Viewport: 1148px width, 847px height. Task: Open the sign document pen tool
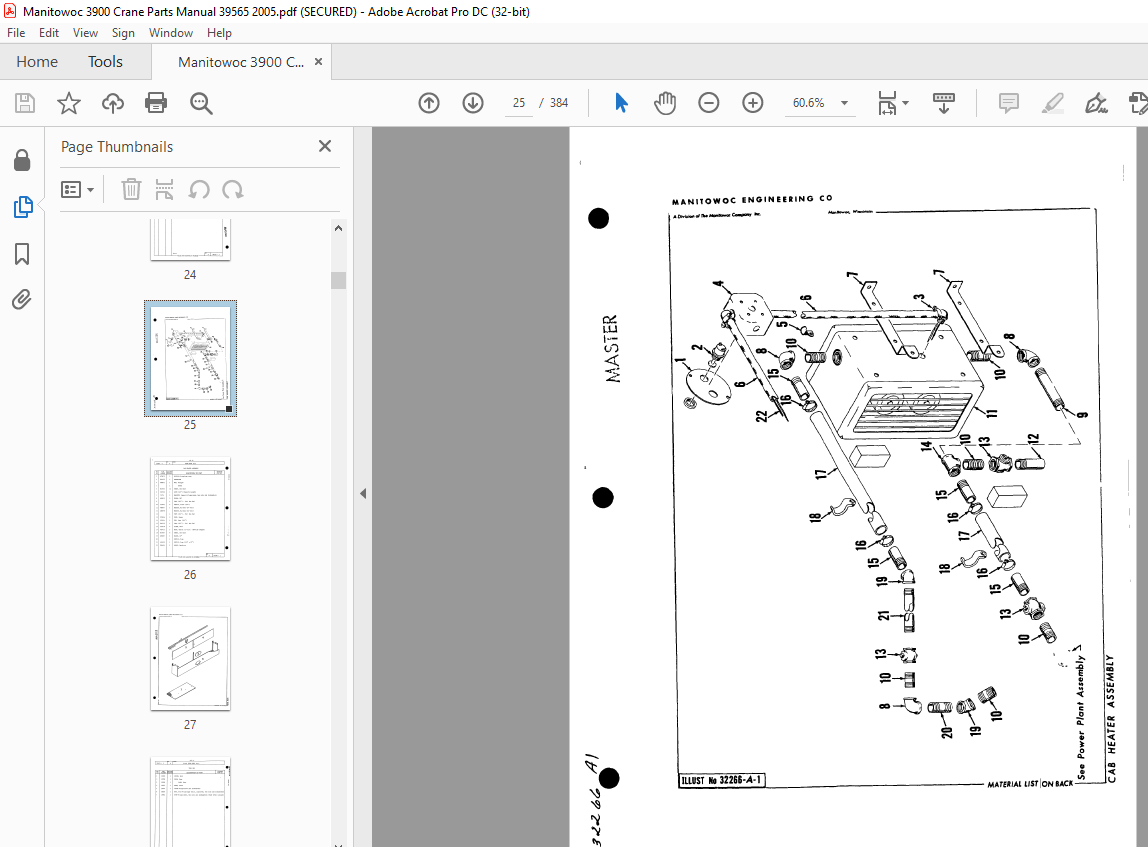pos(1096,103)
